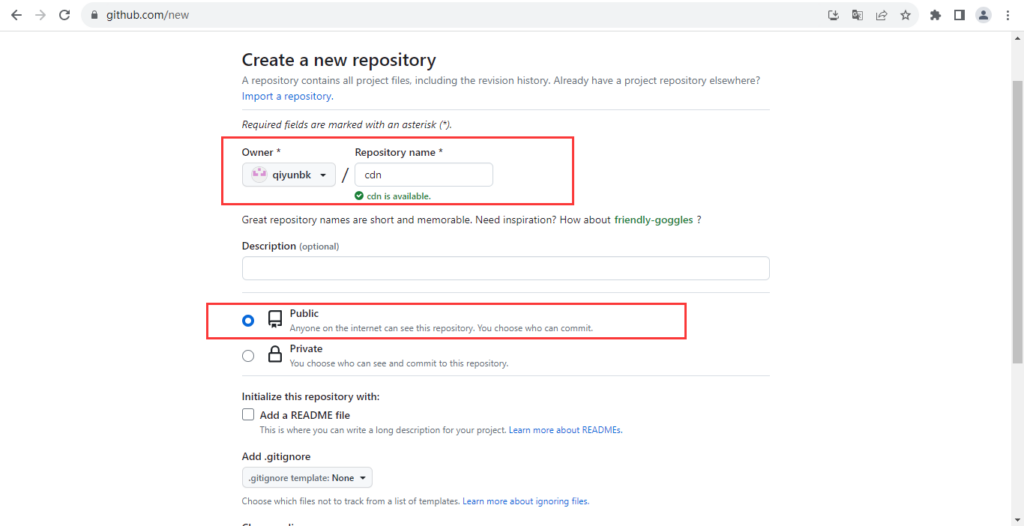Image resolution: width=1024 pixels, height=526 pixels.
Task: Click the share page icon
Action: point(881,15)
